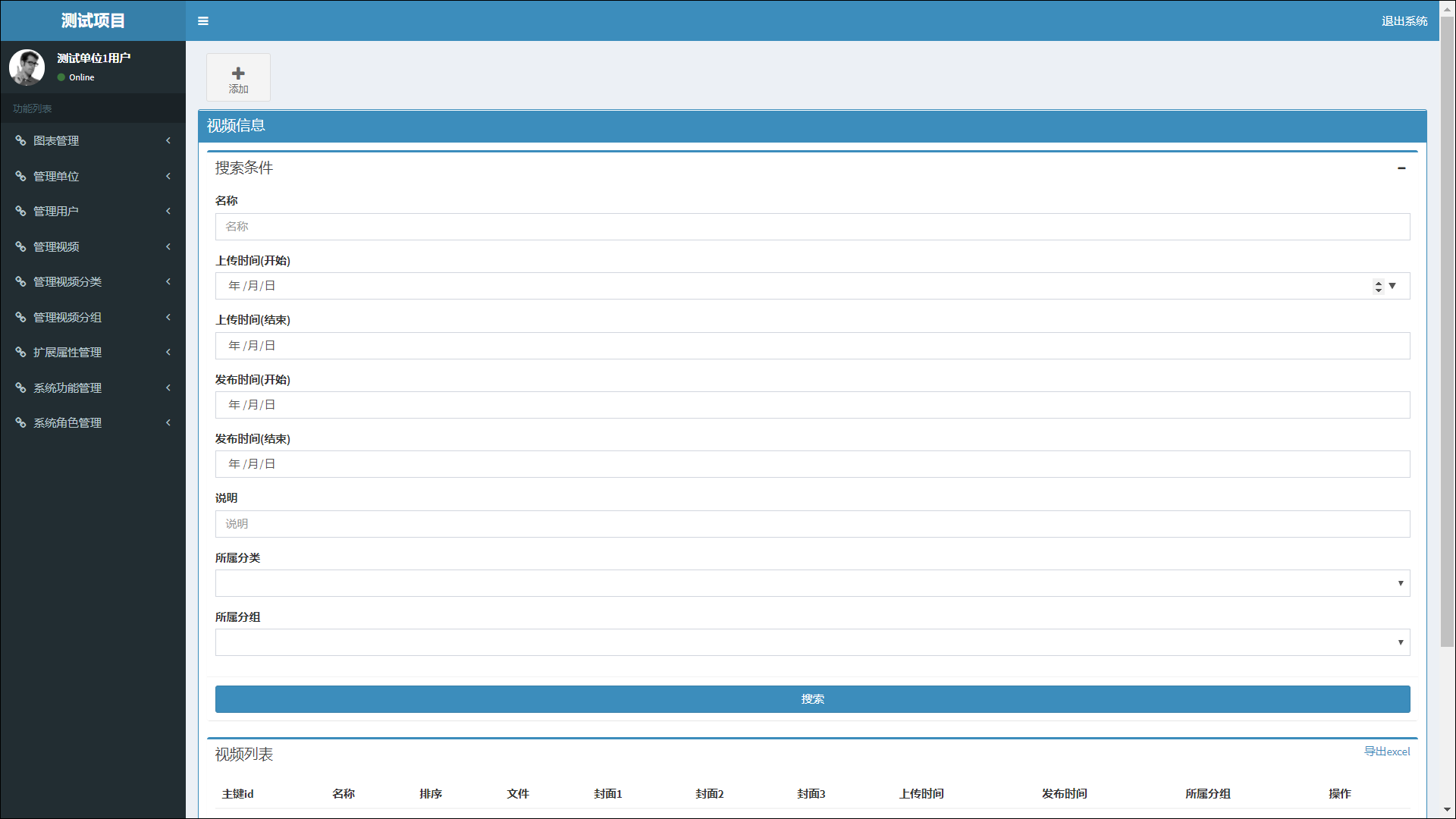Click the 上传时间(开始) date field
The image size is (1456, 819).
pyautogui.click(x=812, y=286)
